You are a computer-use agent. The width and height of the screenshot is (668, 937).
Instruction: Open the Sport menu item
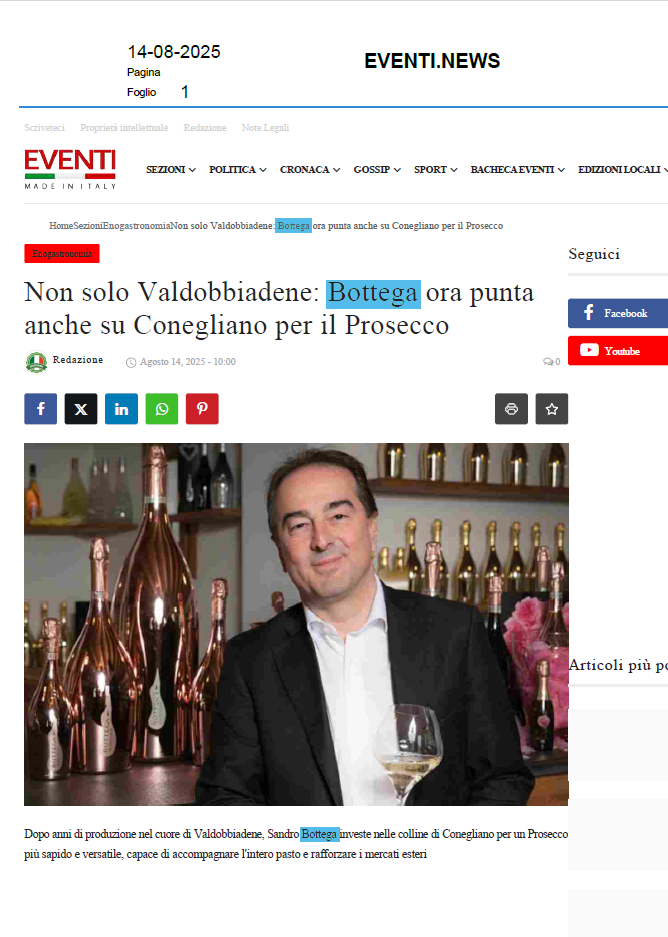[x=436, y=170]
